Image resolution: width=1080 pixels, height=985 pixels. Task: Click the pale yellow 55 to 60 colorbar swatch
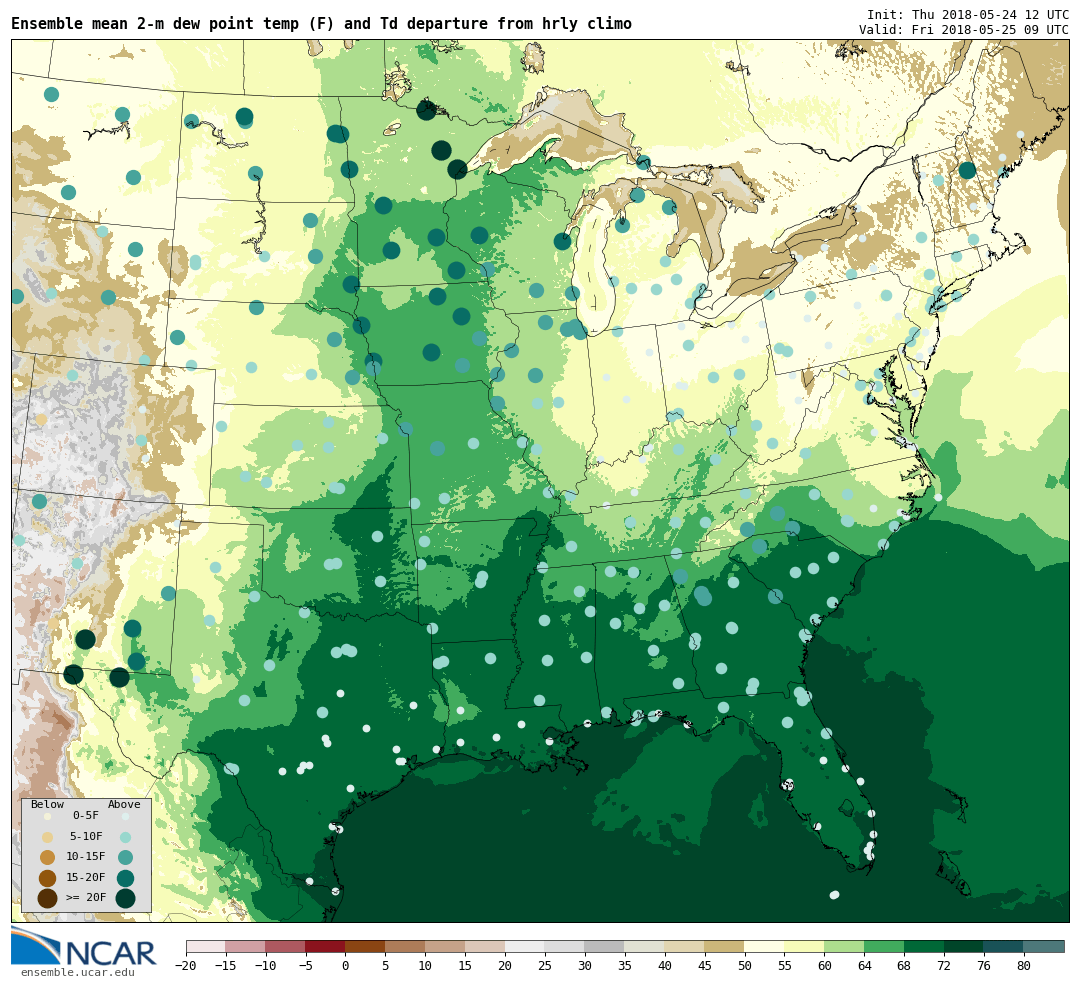click(x=804, y=946)
